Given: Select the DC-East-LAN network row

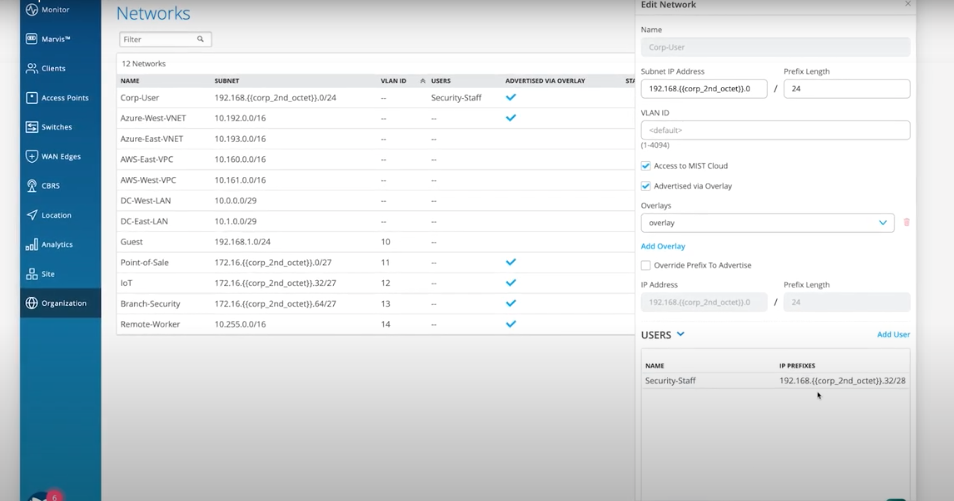Looking at the screenshot, I should 375,221.
